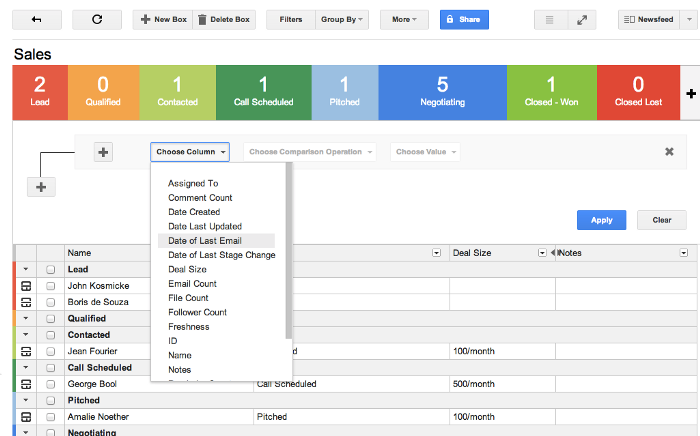The image size is (700, 436).
Task: Choose Comment Count from the column list
Action: [x=200, y=198]
